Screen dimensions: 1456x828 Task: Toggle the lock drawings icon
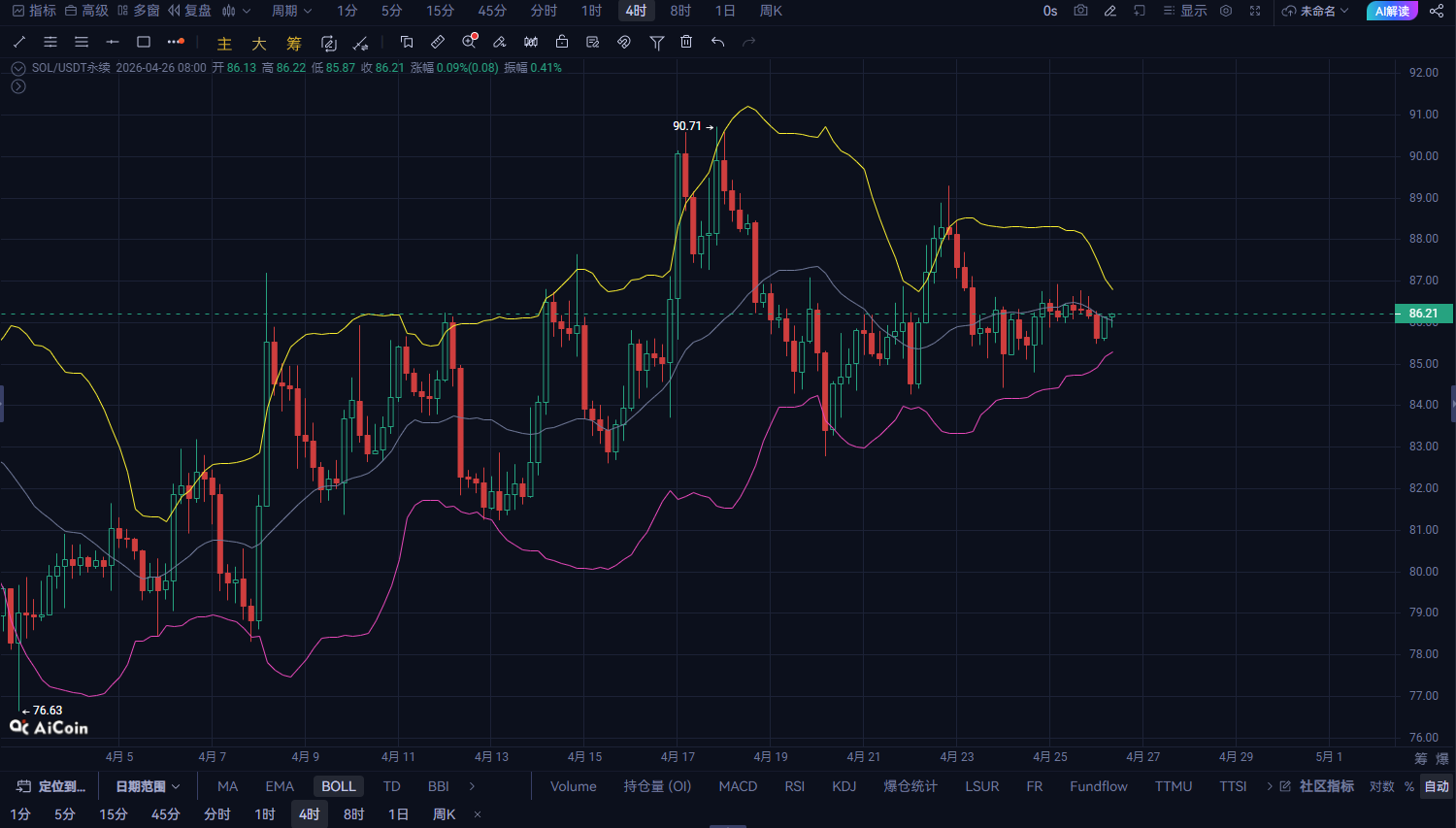click(x=562, y=42)
